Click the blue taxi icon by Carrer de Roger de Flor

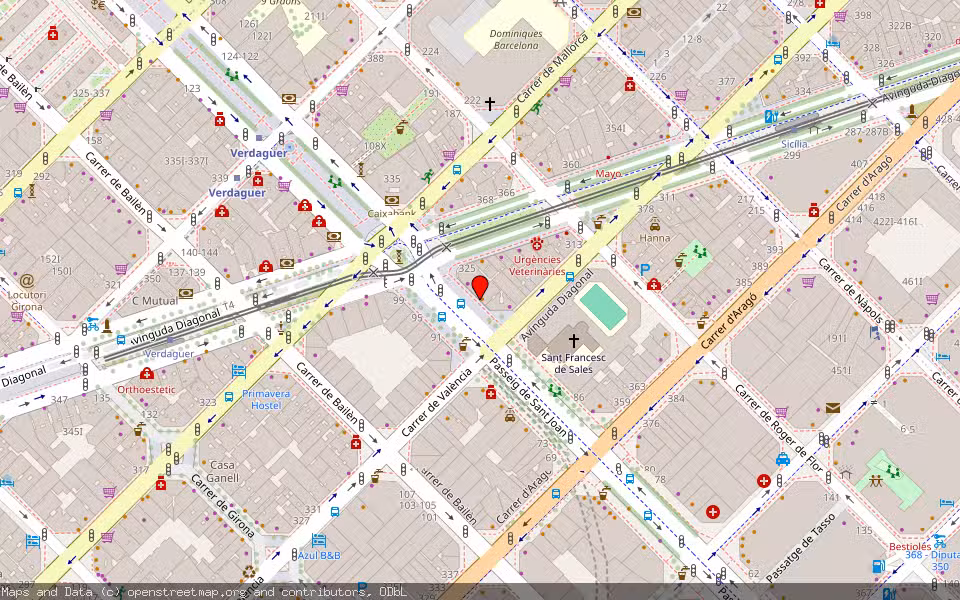[782, 459]
